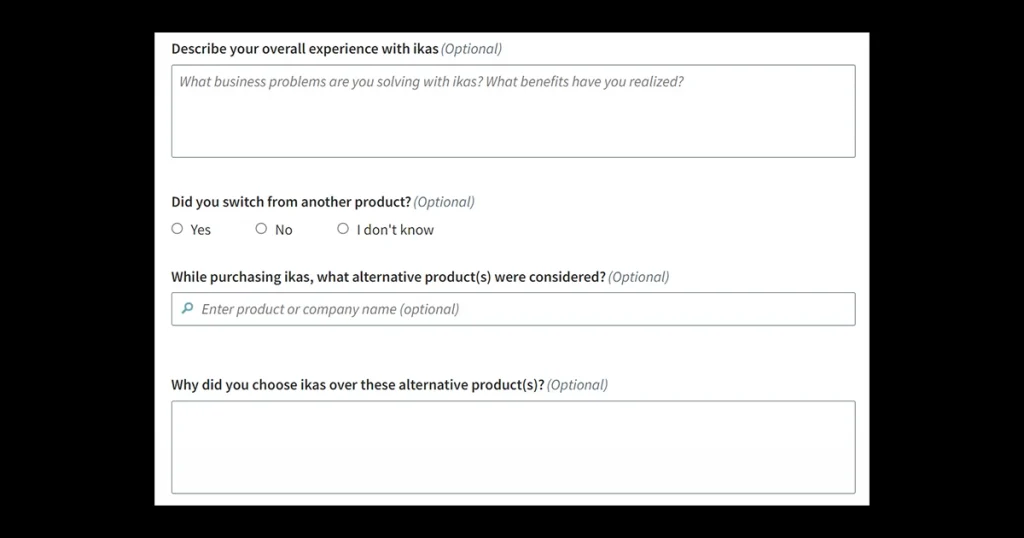
Task: Click the 'Why did you choose ikas' label
Action: [358, 385]
